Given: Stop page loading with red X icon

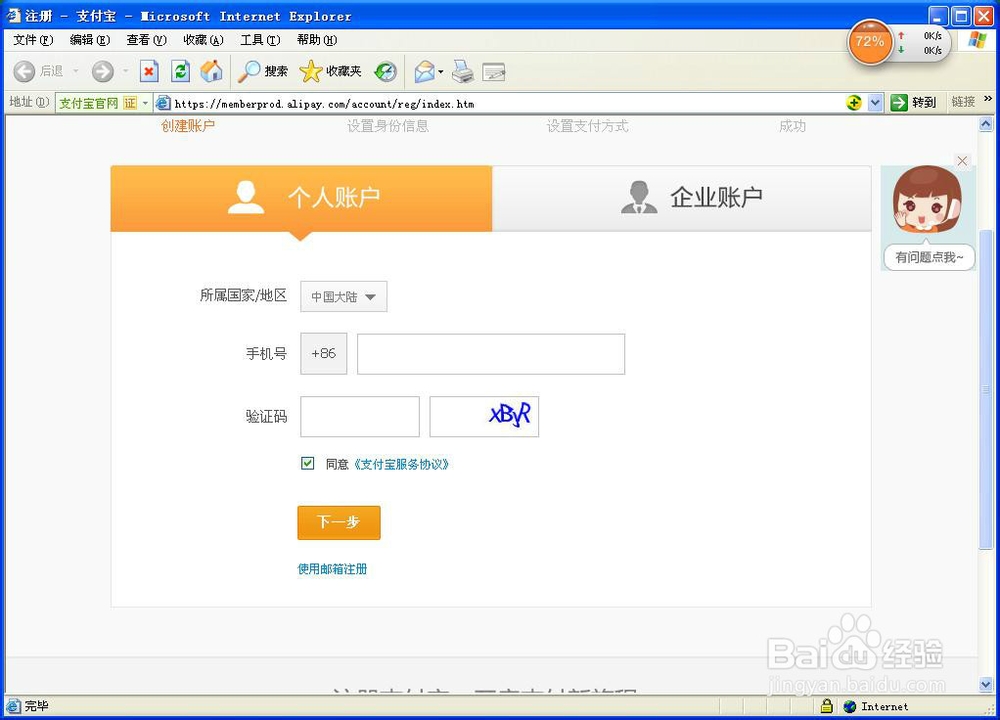Looking at the screenshot, I should click(x=149, y=71).
